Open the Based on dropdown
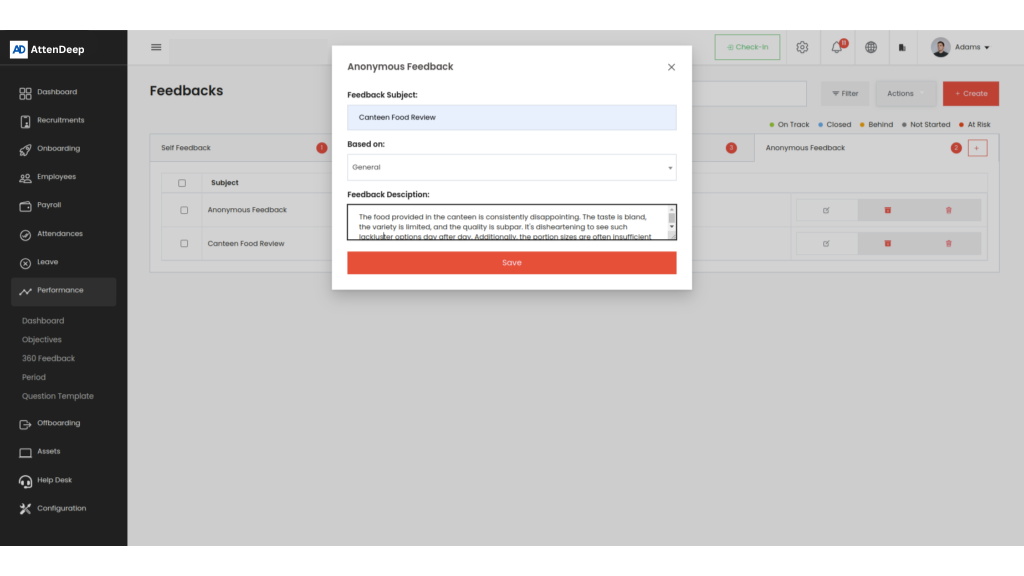The width and height of the screenshot is (1024, 576). [x=511, y=167]
